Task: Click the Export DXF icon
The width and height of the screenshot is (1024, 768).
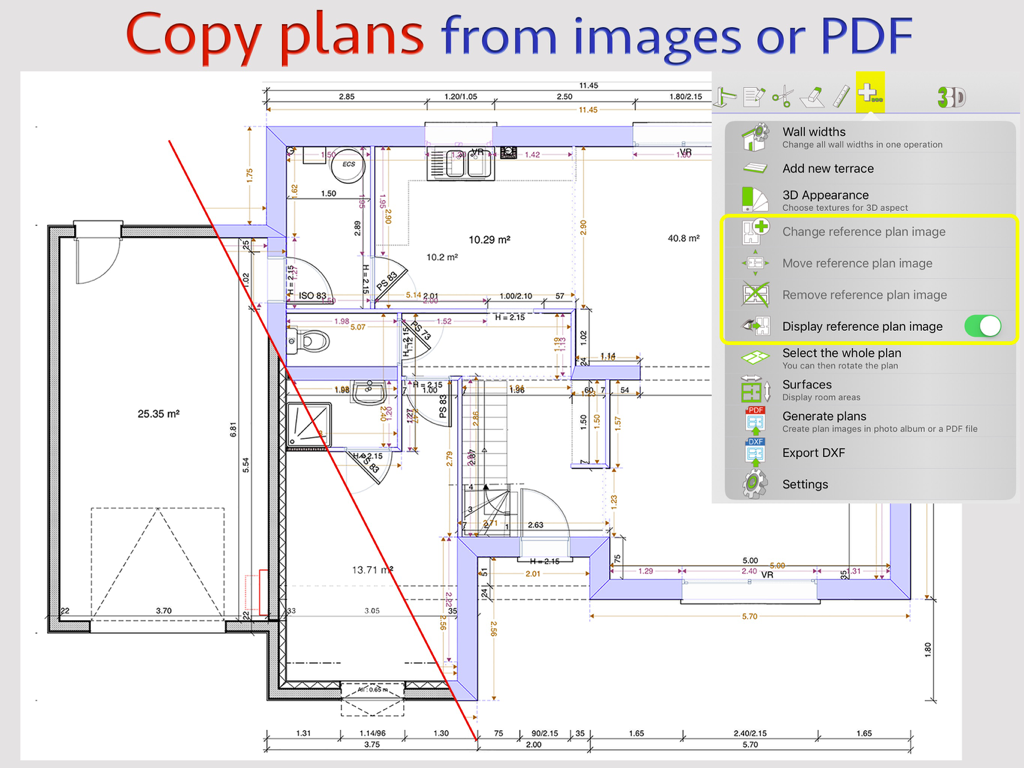Action: (755, 453)
